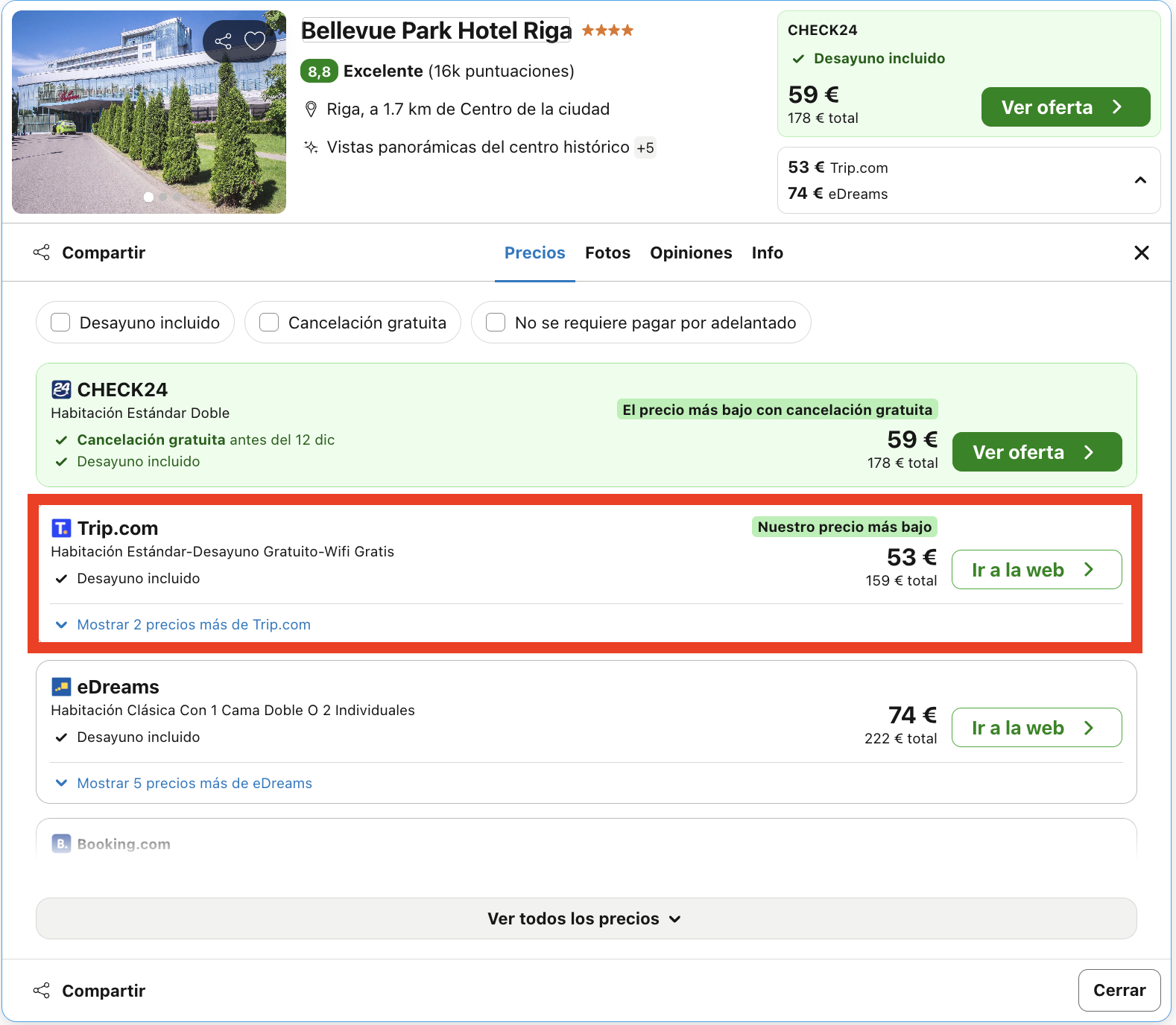This screenshot has height=1025, width=1176.
Task: Click the Booking.com logo icon
Action: click(x=61, y=844)
